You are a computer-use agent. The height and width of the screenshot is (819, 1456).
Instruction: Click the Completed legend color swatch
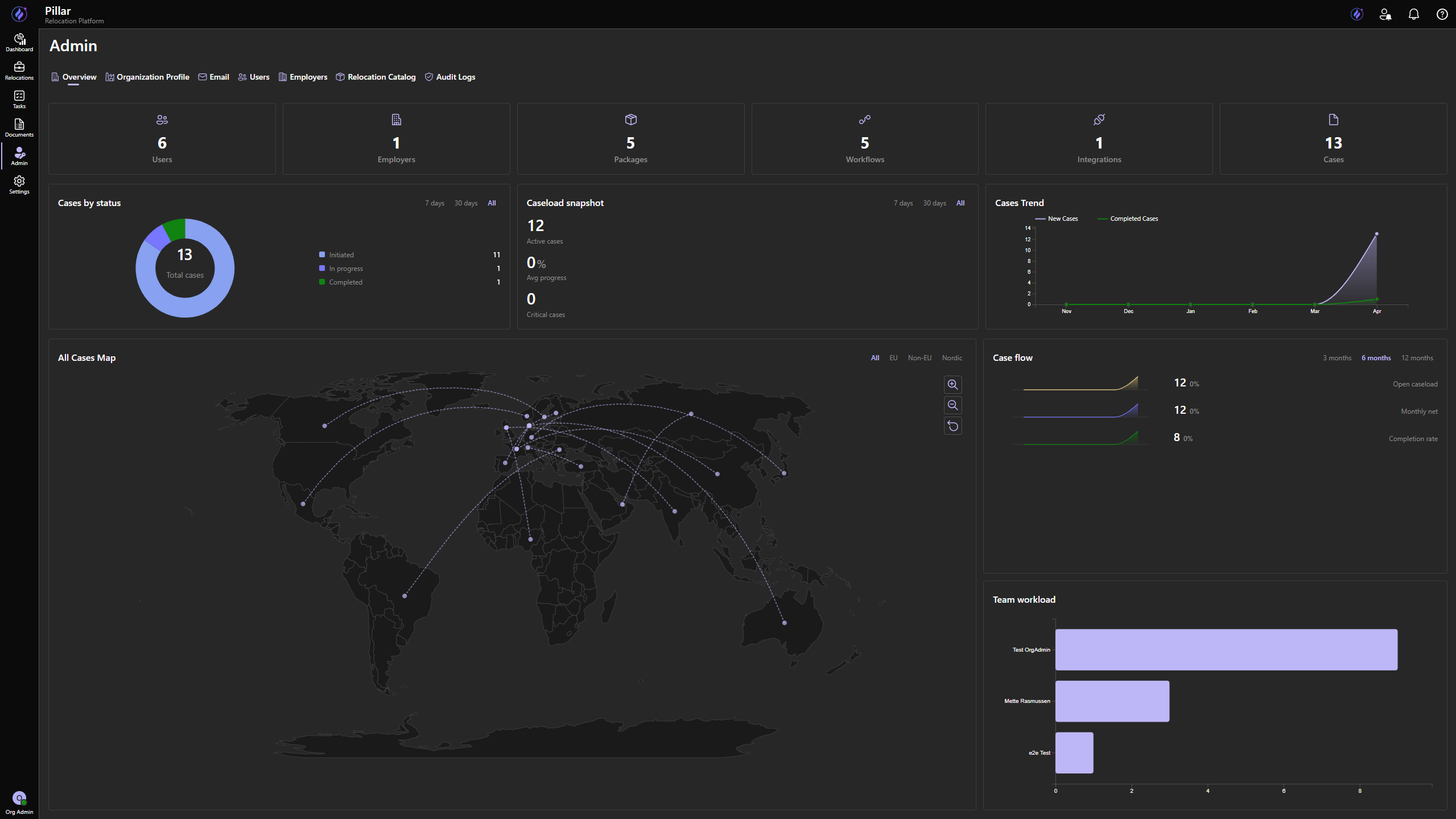click(x=322, y=282)
